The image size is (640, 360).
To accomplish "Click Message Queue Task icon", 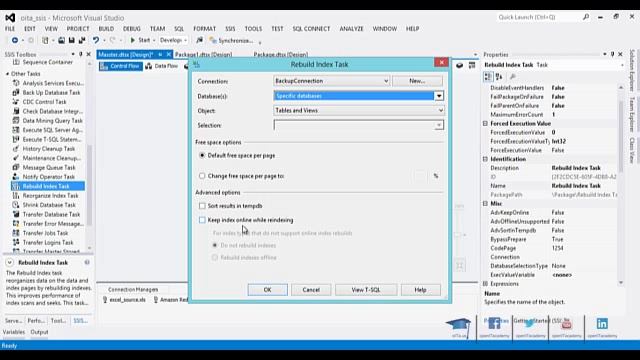I will 16,168.
